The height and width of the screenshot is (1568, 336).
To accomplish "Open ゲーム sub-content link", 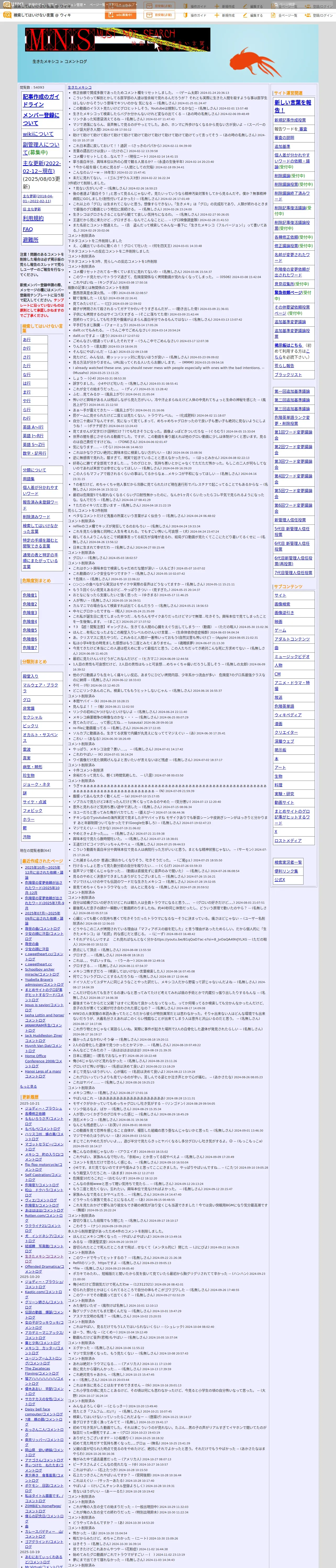I will [x=280, y=630].
